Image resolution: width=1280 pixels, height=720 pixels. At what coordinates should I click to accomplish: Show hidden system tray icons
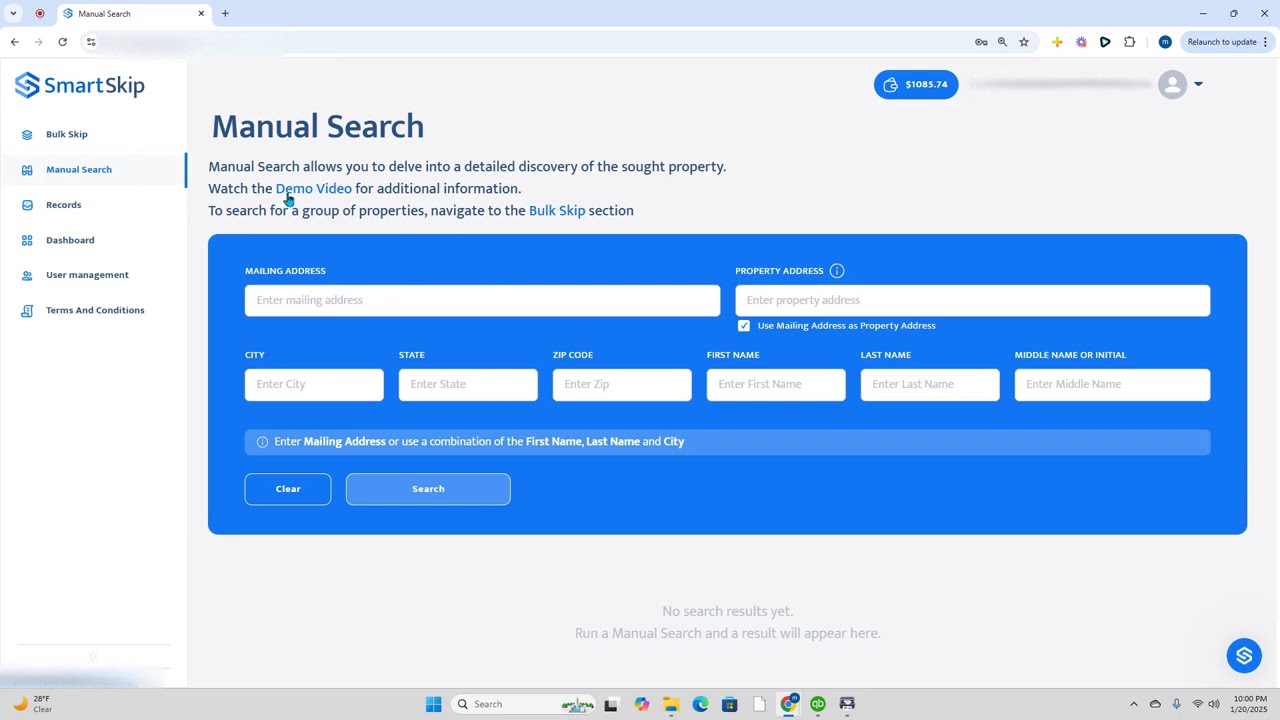coord(1133,704)
